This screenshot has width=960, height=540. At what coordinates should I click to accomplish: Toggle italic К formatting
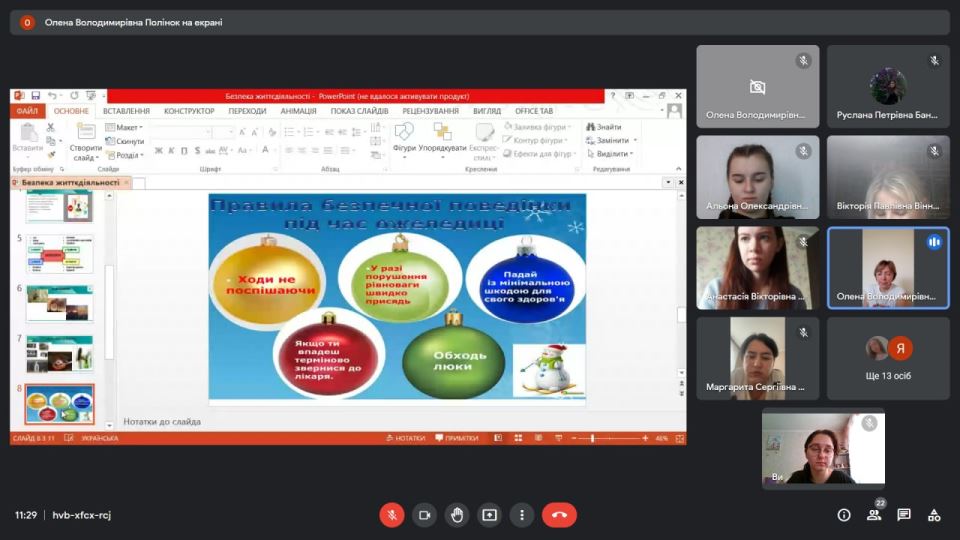[x=171, y=151]
